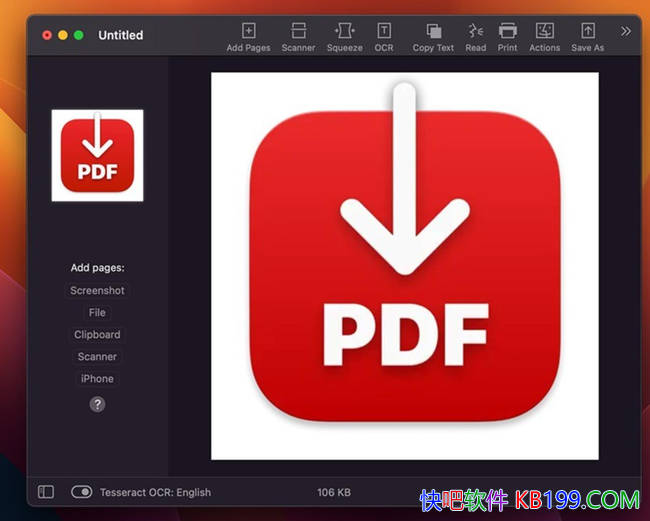Open the Actions toolbar item
Viewport: 650px width, 521px height.
545,31
